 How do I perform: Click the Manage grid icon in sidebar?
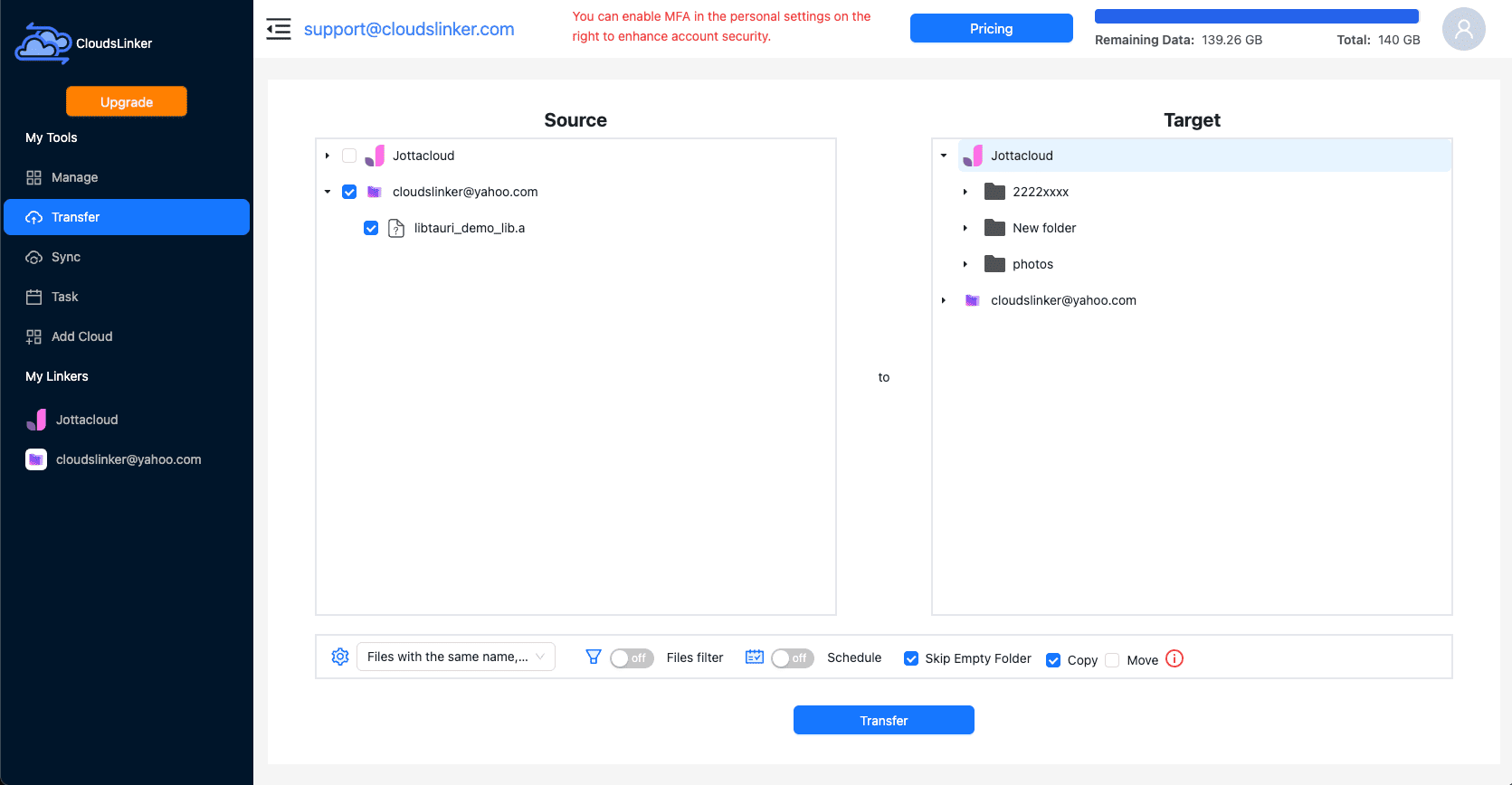pos(33,177)
